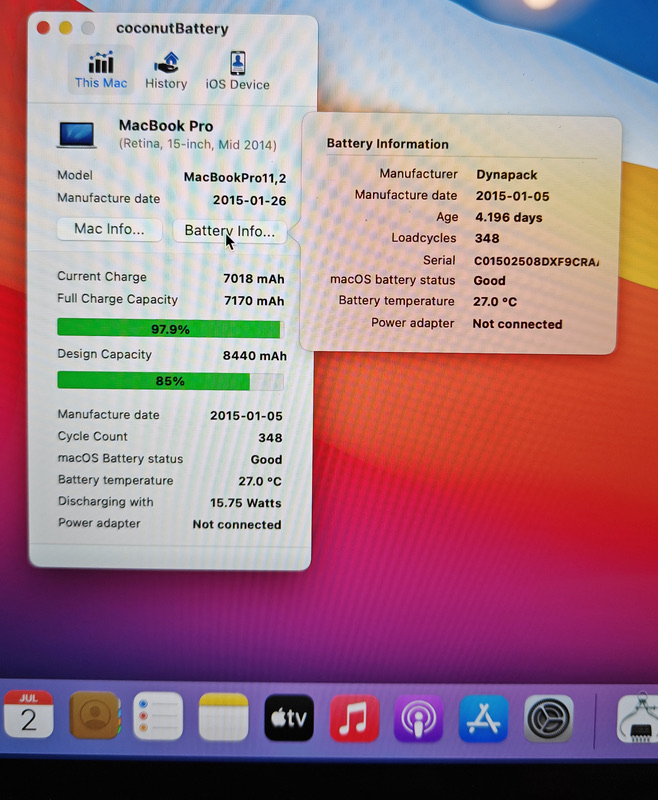Open Contacts from the dock
658x800 pixels.
(x=95, y=715)
